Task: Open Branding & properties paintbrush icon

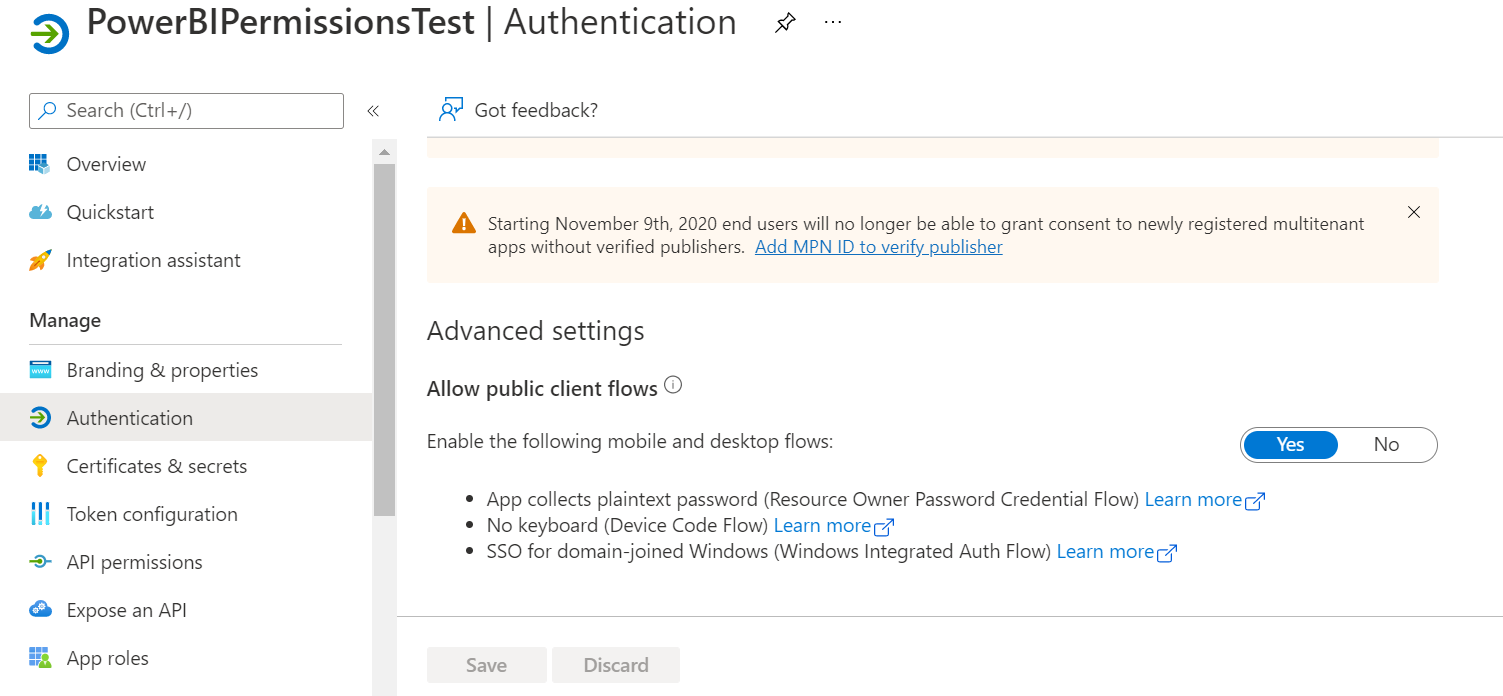Action: (x=41, y=369)
